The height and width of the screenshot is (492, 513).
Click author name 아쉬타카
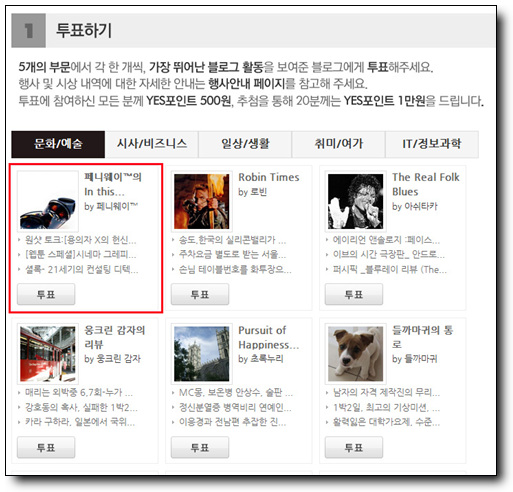(420, 206)
